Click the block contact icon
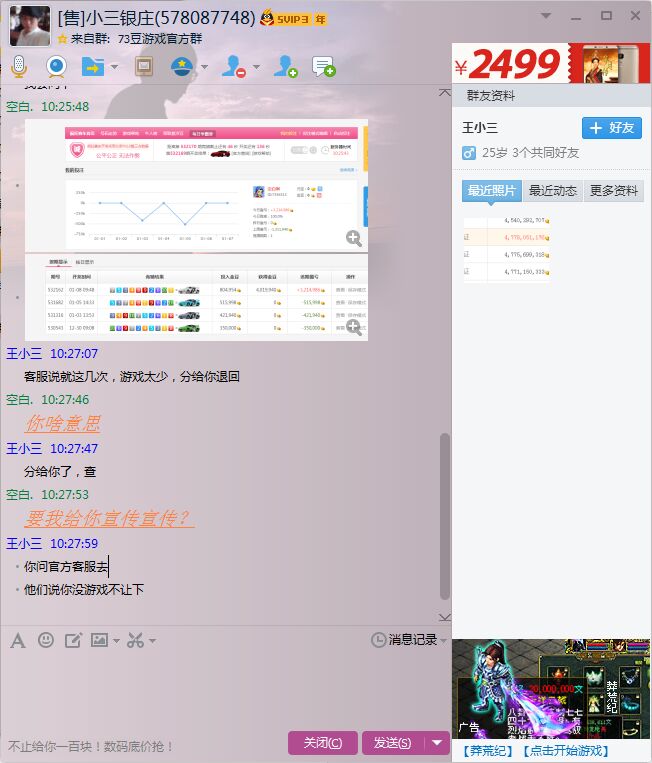The image size is (652, 763). coord(234,66)
